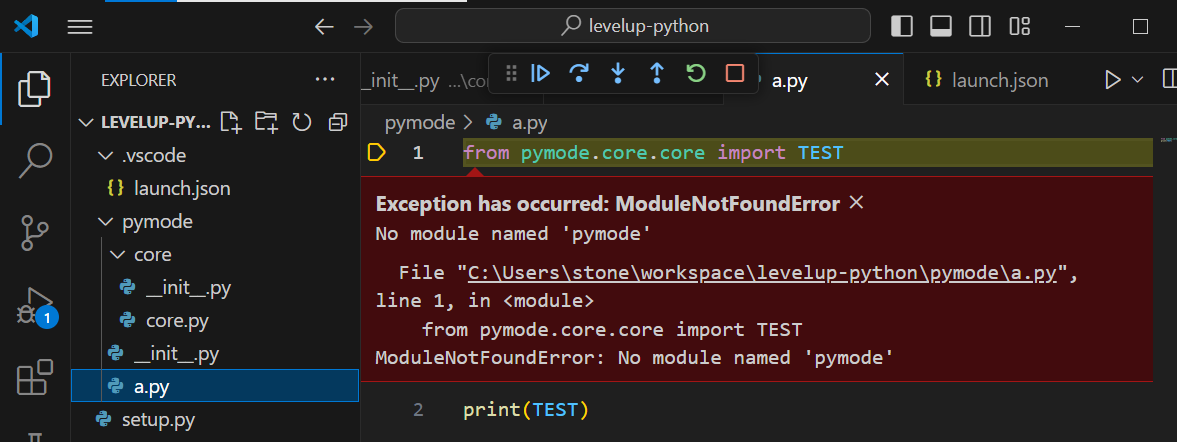Restart the debug session
This screenshot has height=442, width=1177.
pyautogui.click(x=696, y=74)
